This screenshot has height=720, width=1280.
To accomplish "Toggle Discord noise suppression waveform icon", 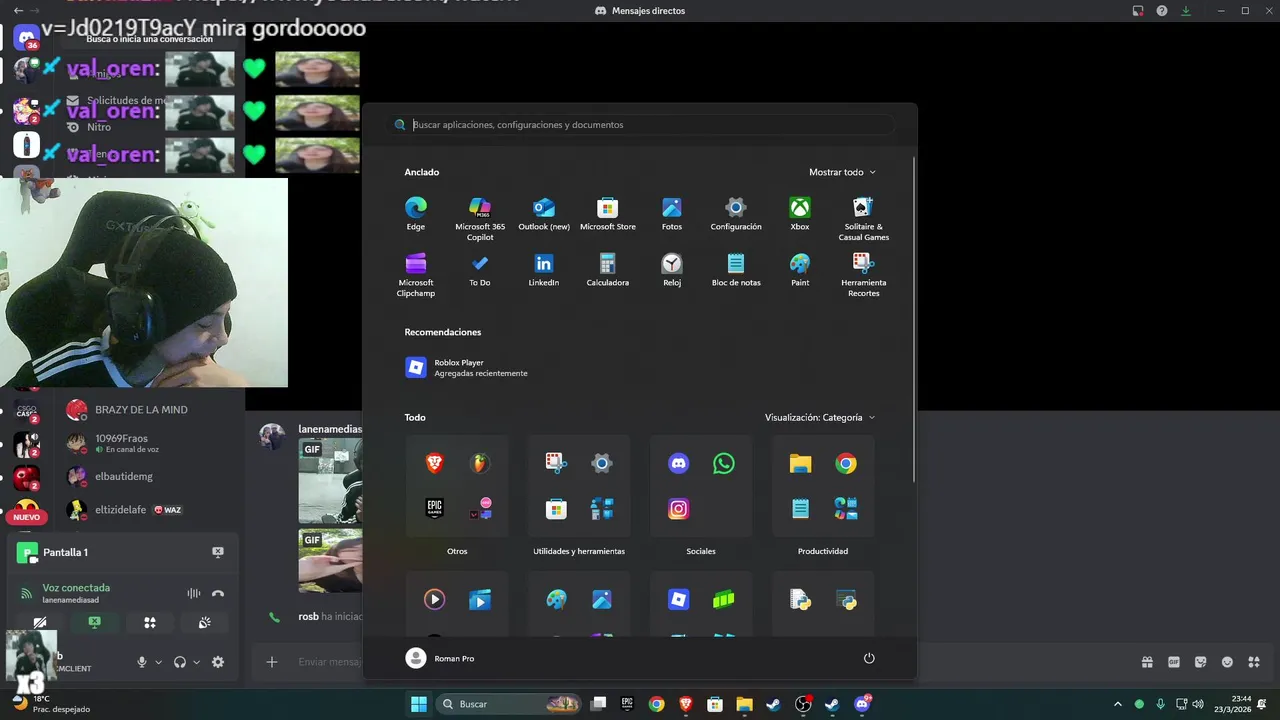I will pos(194,593).
